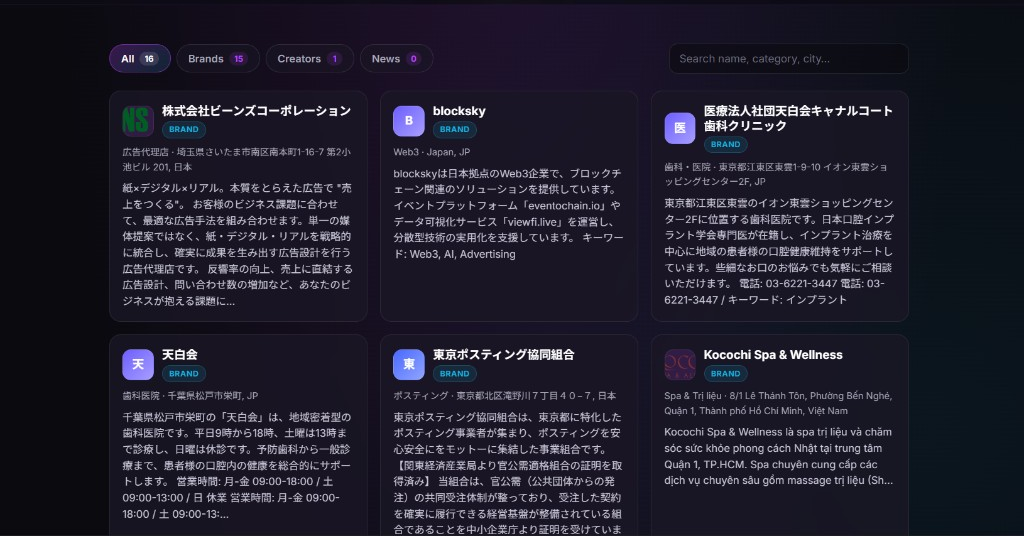Image resolution: width=1024 pixels, height=536 pixels.
Task: Click 'ポスティング · 東京都北区滝野川' address line
Action: (504, 396)
